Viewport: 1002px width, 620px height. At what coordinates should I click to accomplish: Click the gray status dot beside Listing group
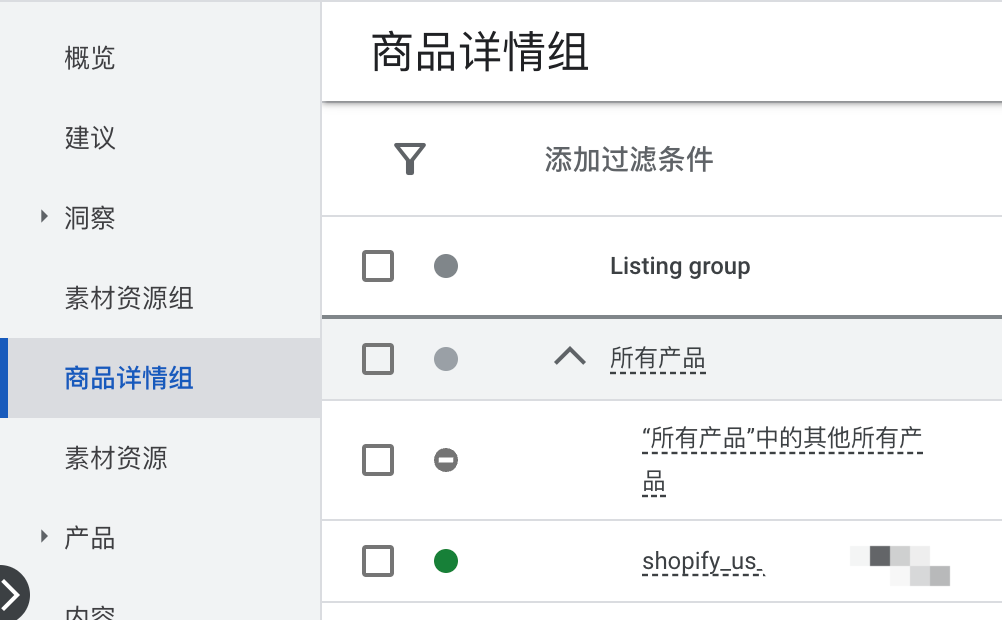tap(446, 266)
